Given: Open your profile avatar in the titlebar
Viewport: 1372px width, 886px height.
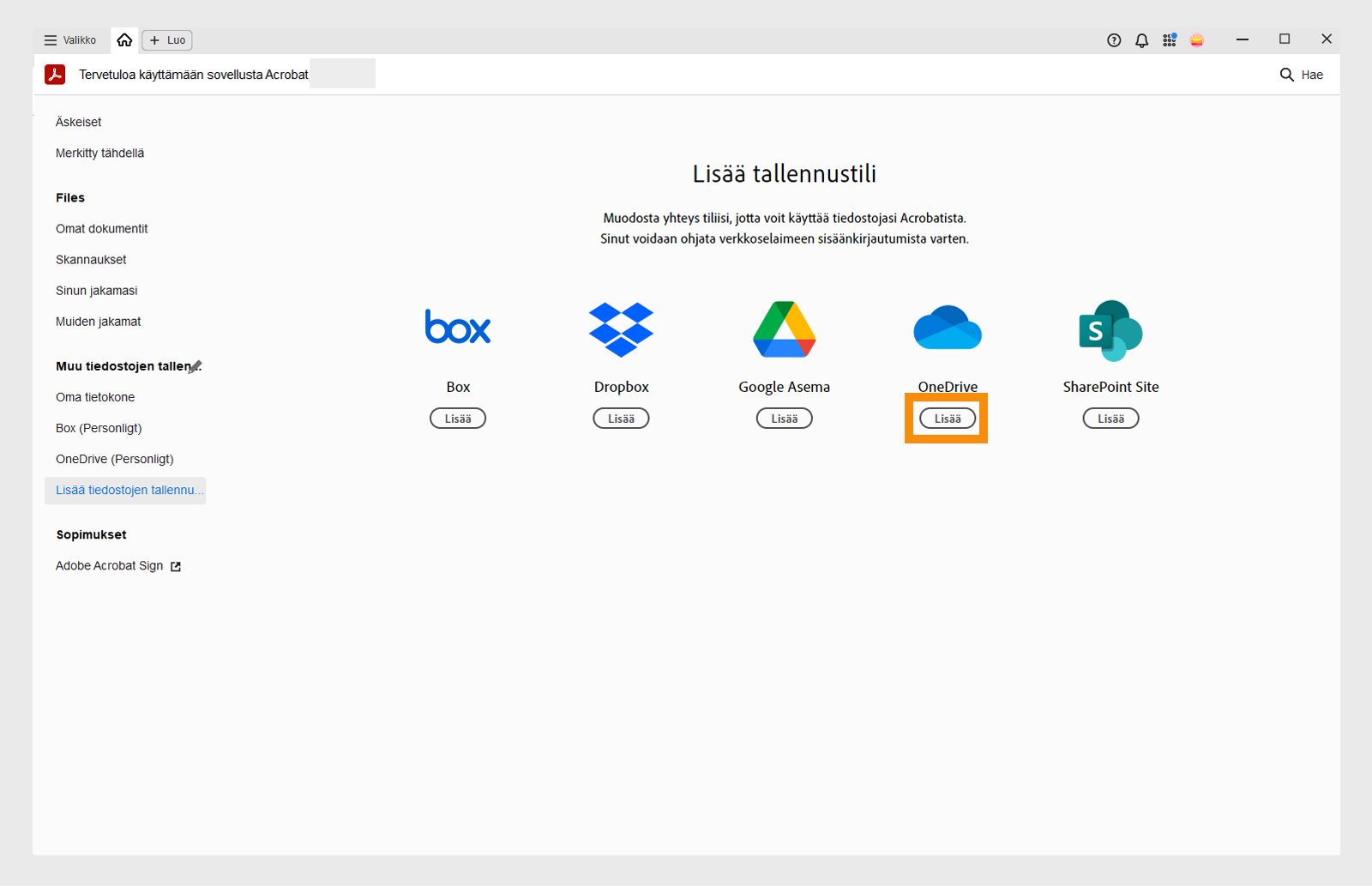Looking at the screenshot, I should click(1197, 39).
